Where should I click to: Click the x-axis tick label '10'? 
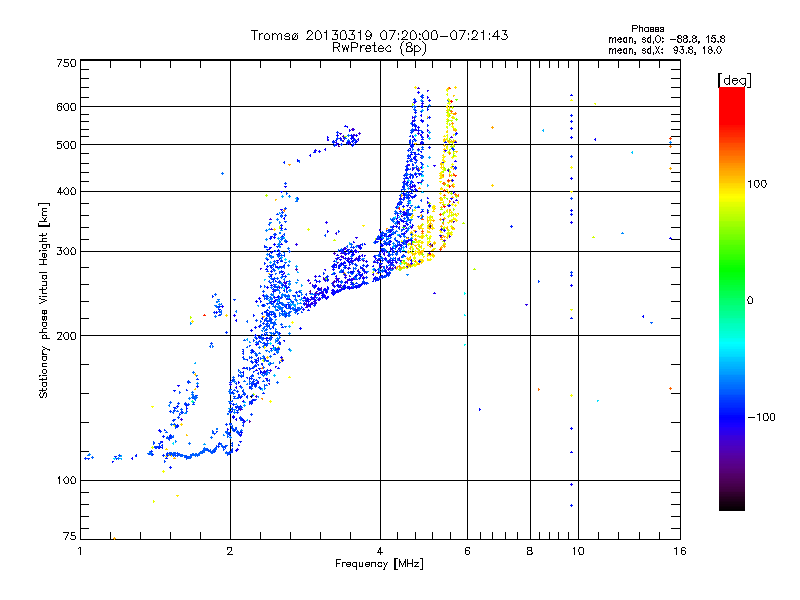(578, 551)
